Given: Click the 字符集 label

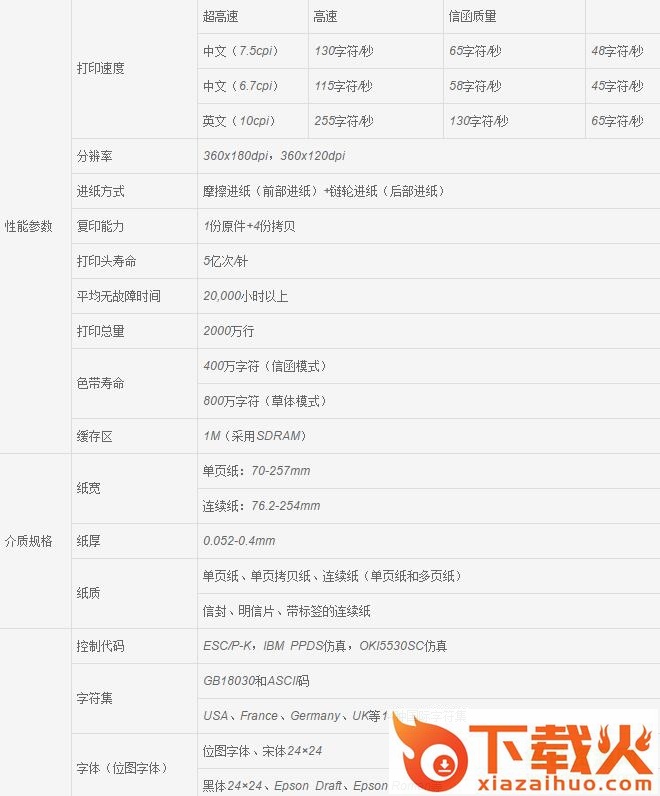Looking at the screenshot, I should pos(94,699).
